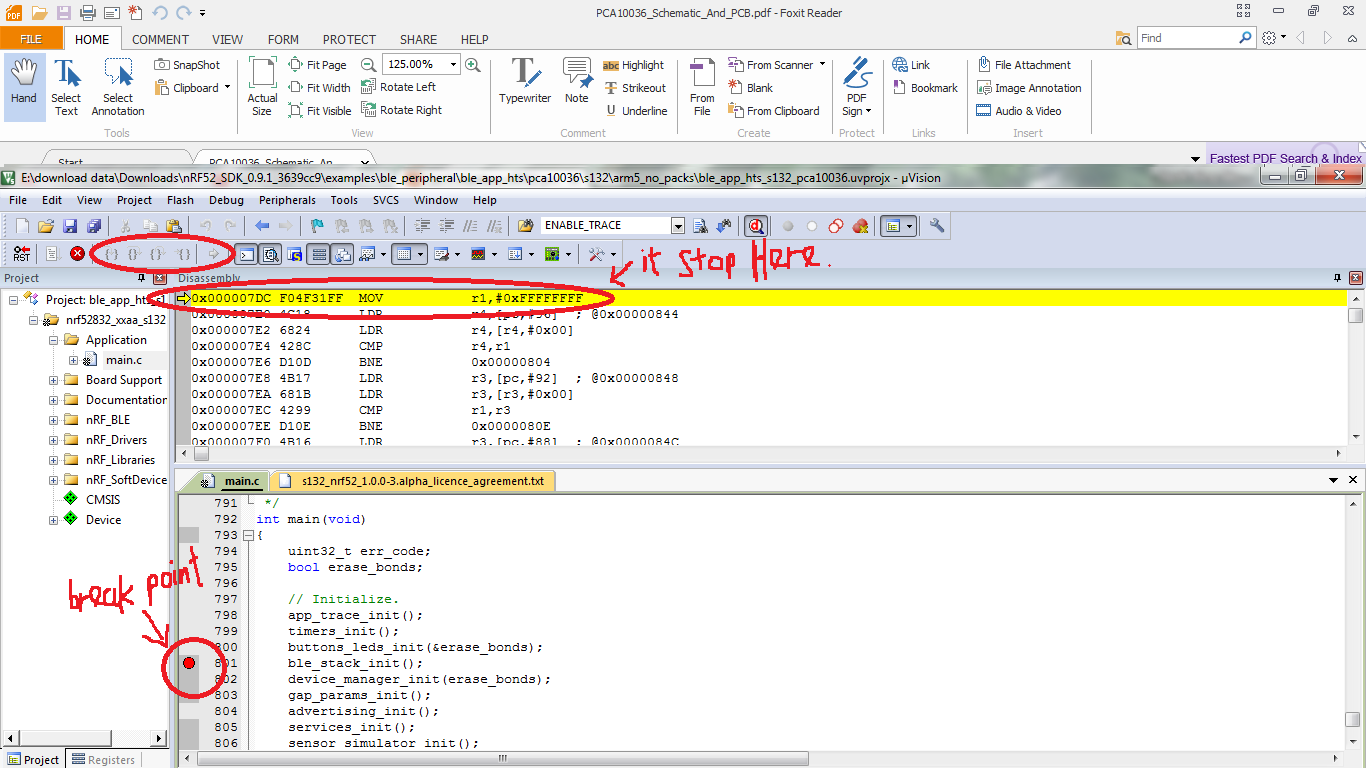Image resolution: width=1366 pixels, height=768 pixels.
Task: Expand the nRF_BLE folder
Action: coord(54,420)
